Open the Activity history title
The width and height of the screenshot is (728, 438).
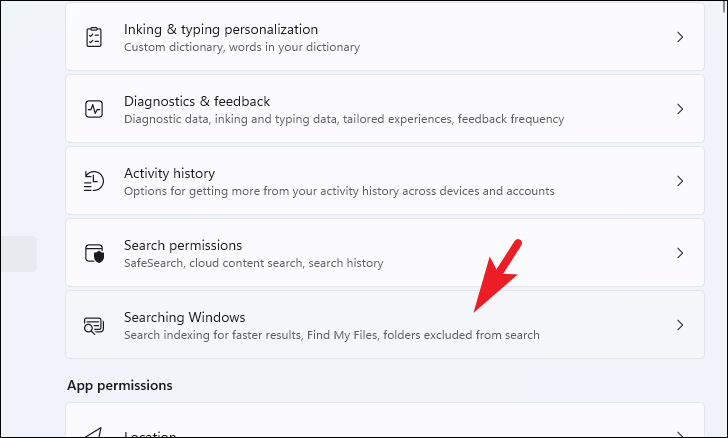pos(169,173)
